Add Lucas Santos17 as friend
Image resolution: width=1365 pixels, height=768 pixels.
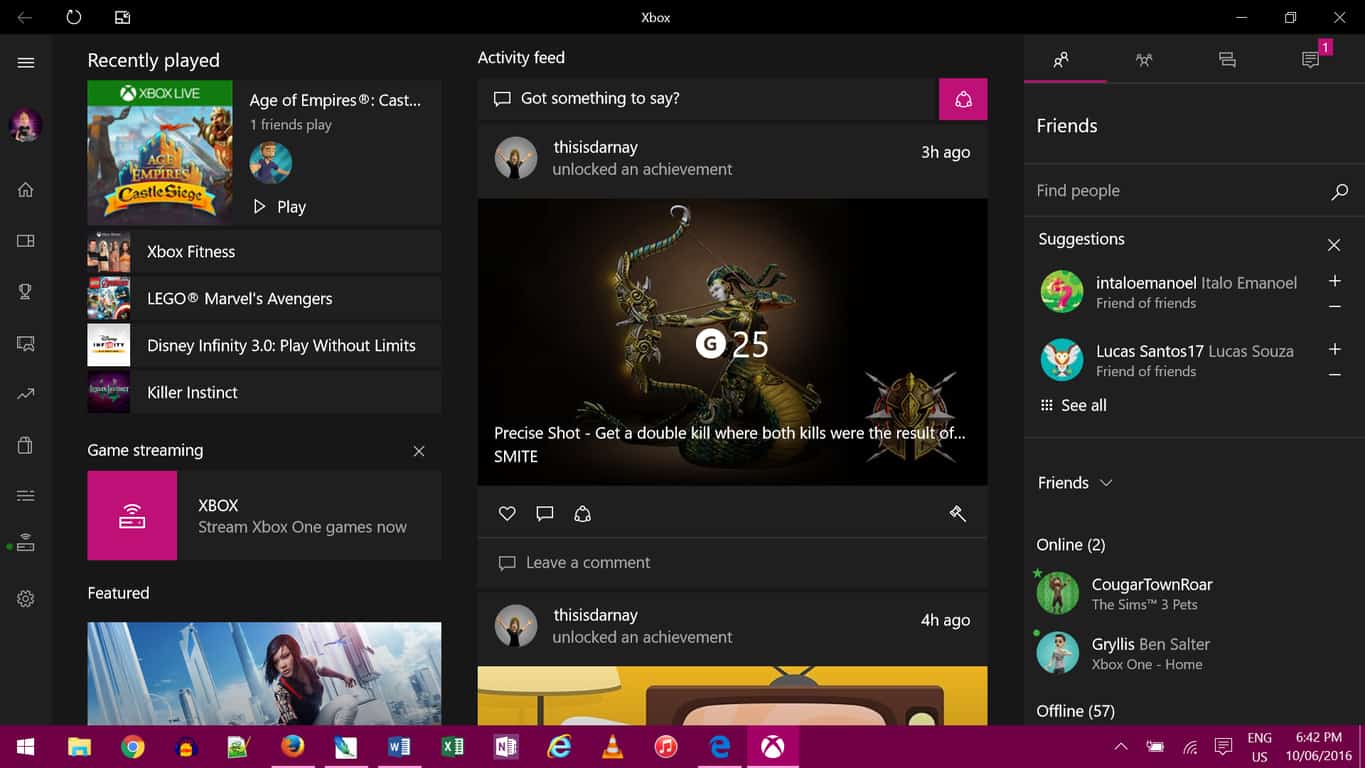(x=1334, y=349)
